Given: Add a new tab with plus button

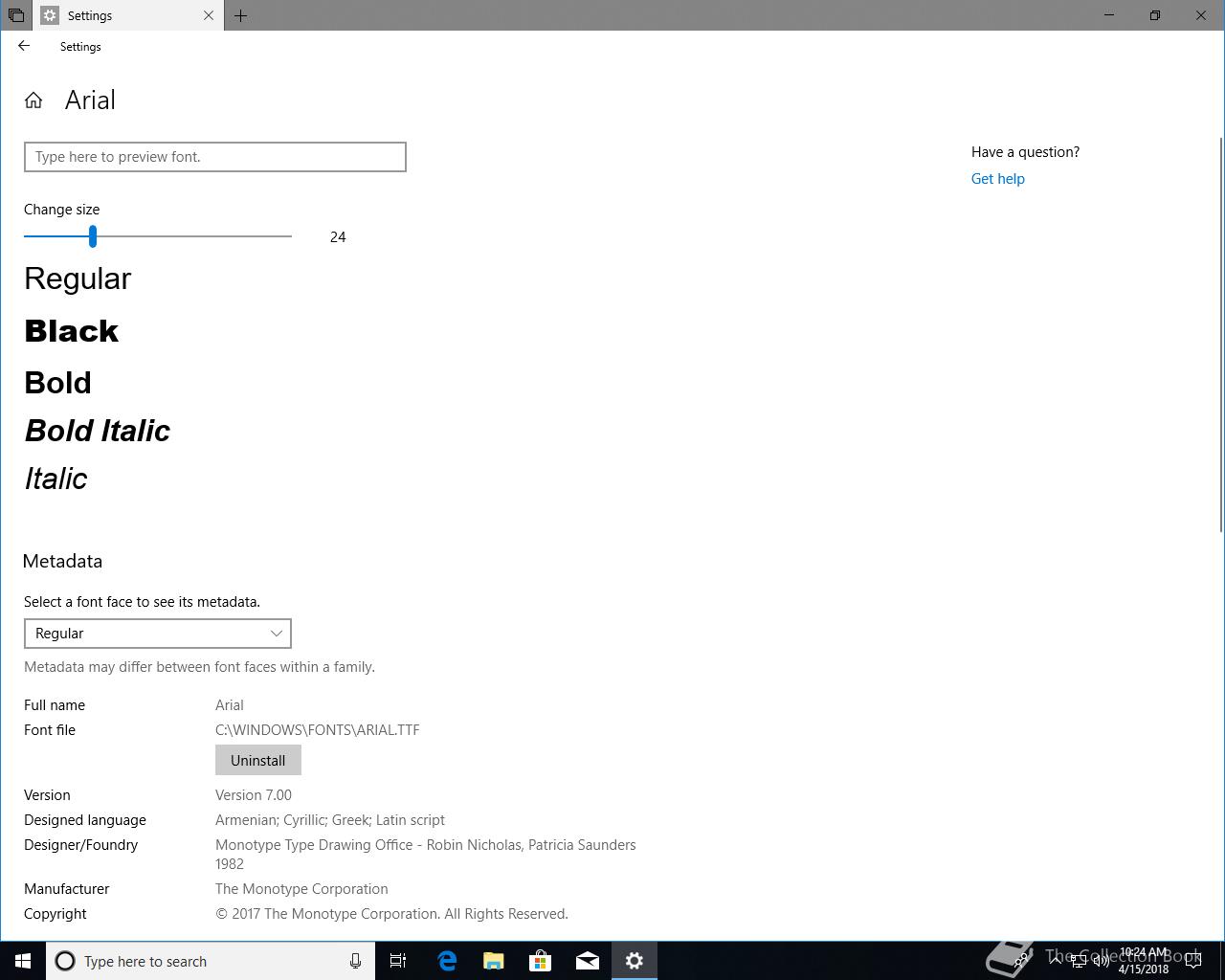Looking at the screenshot, I should (x=240, y=15).
